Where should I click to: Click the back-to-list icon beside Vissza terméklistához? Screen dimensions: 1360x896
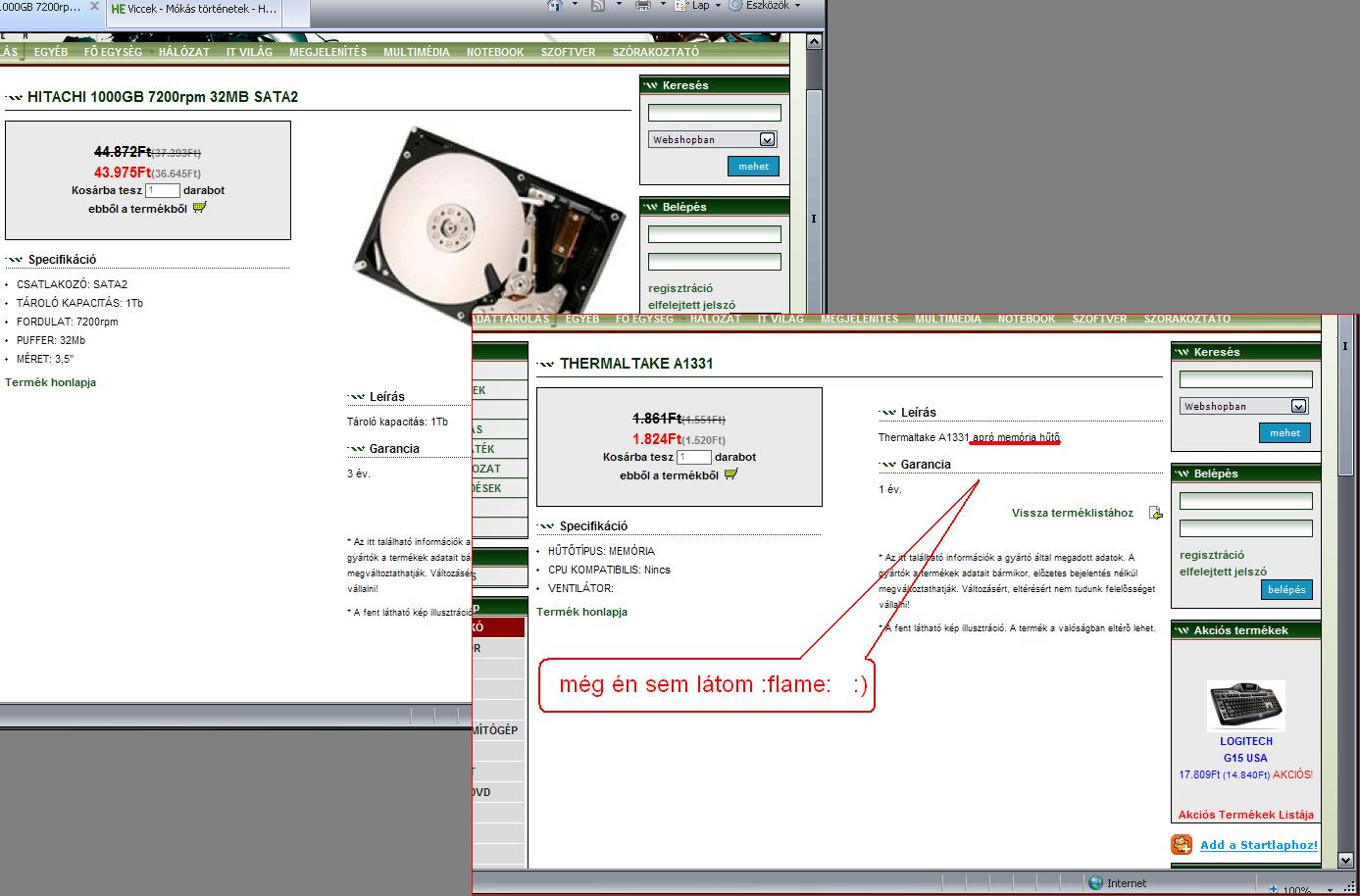click(1155, 513)
